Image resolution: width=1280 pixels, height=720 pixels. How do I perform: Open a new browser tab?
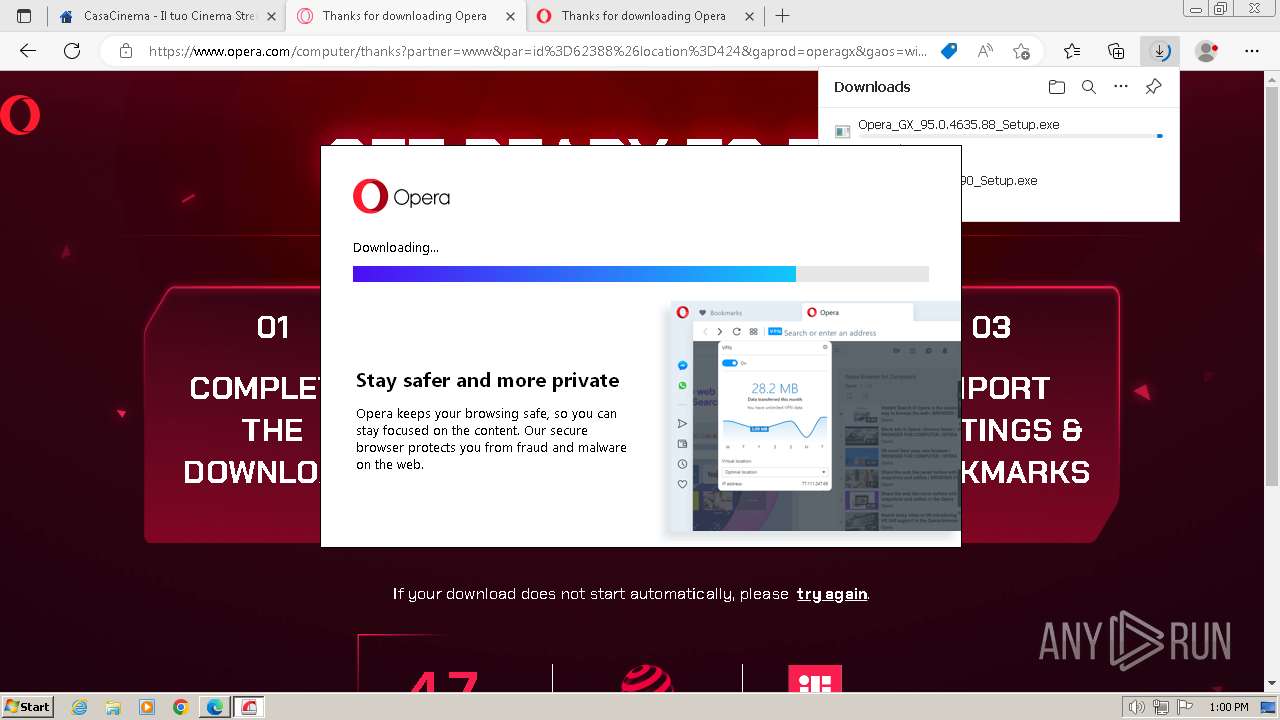pyautogui.click(x=782, y=16)
